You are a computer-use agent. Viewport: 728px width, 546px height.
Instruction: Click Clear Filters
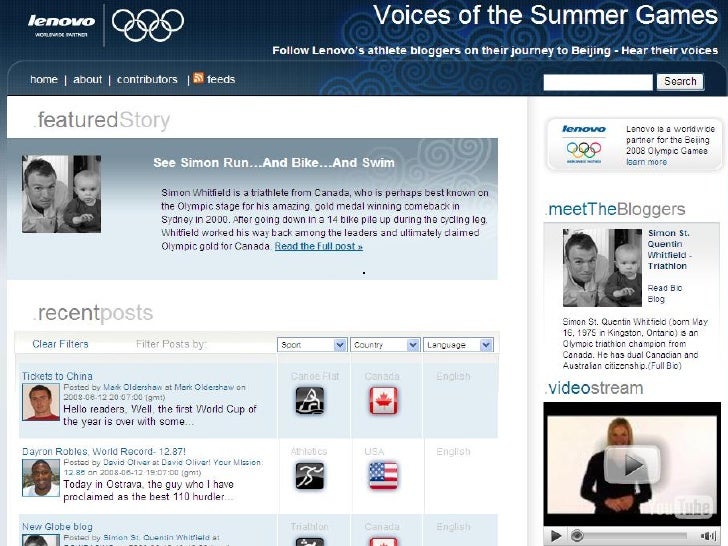[x=60, y=344]
